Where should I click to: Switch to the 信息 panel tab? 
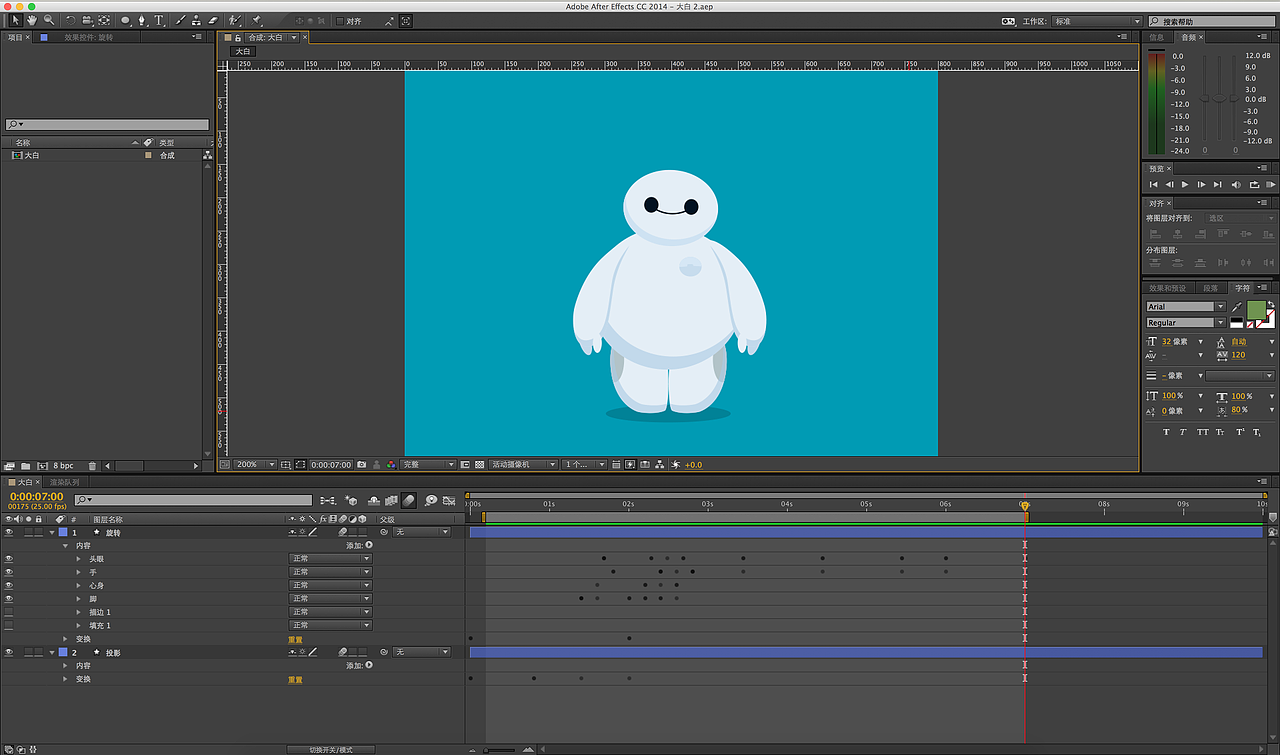[x=1156, y=37]
